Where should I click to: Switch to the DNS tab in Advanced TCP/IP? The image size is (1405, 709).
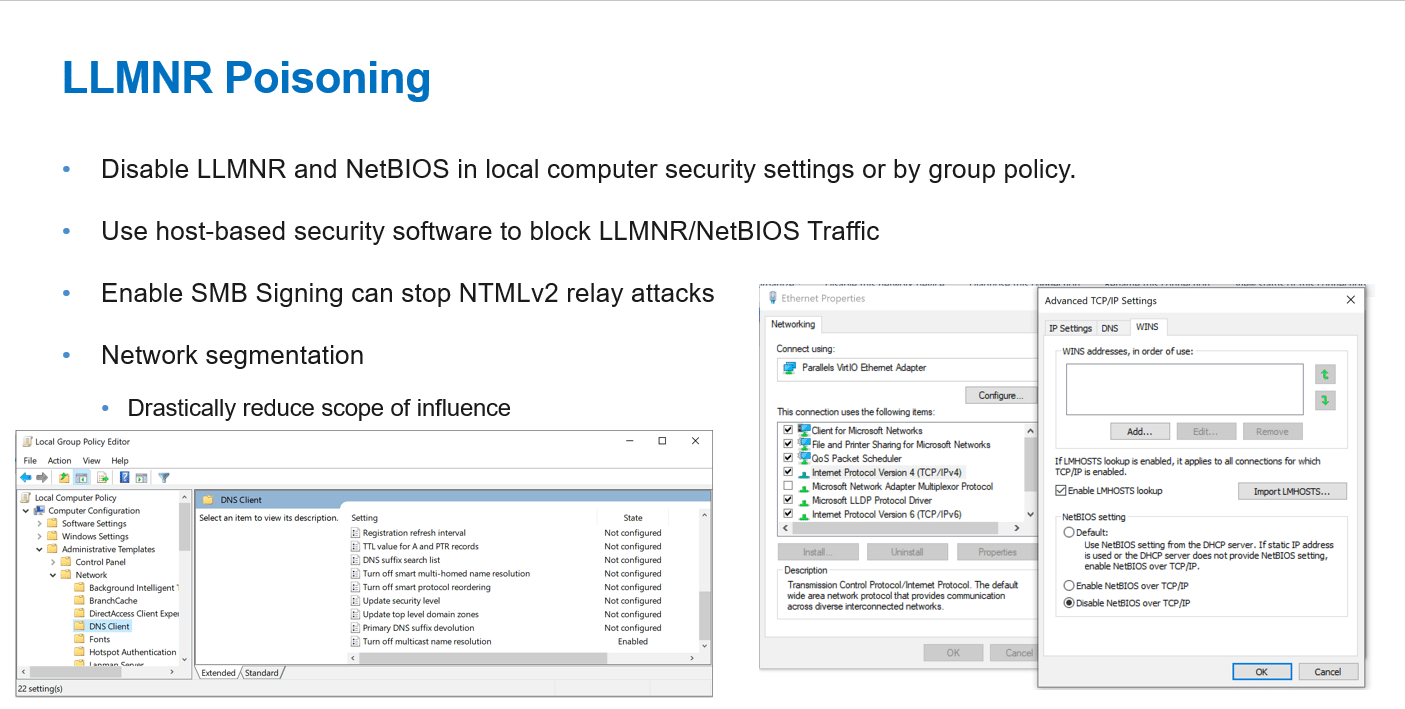point(1110,328)
